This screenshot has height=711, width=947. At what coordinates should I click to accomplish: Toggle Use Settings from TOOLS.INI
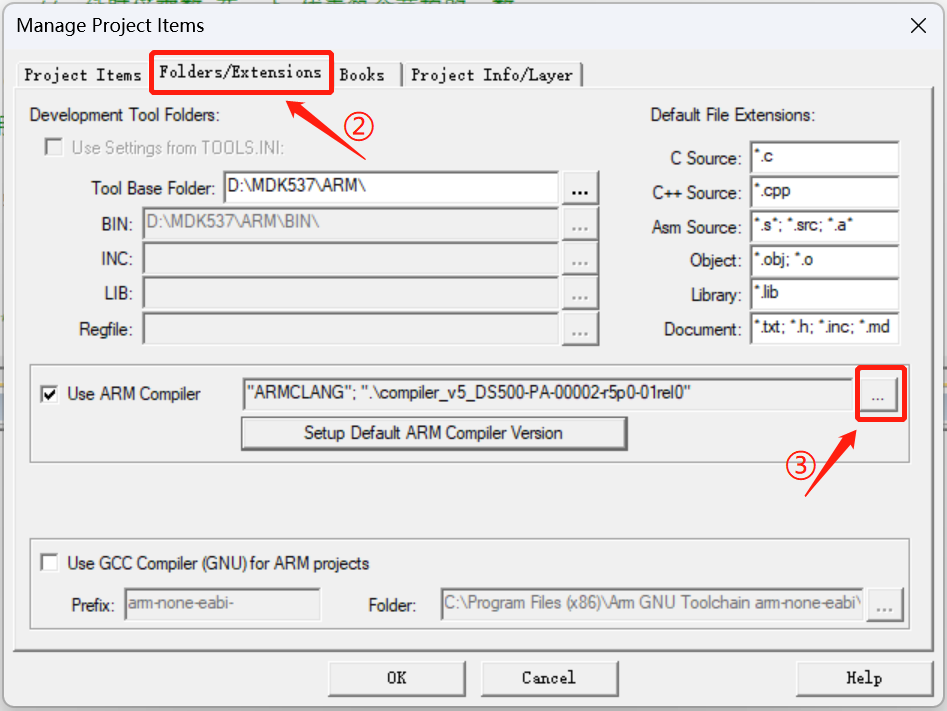point(53,146)
